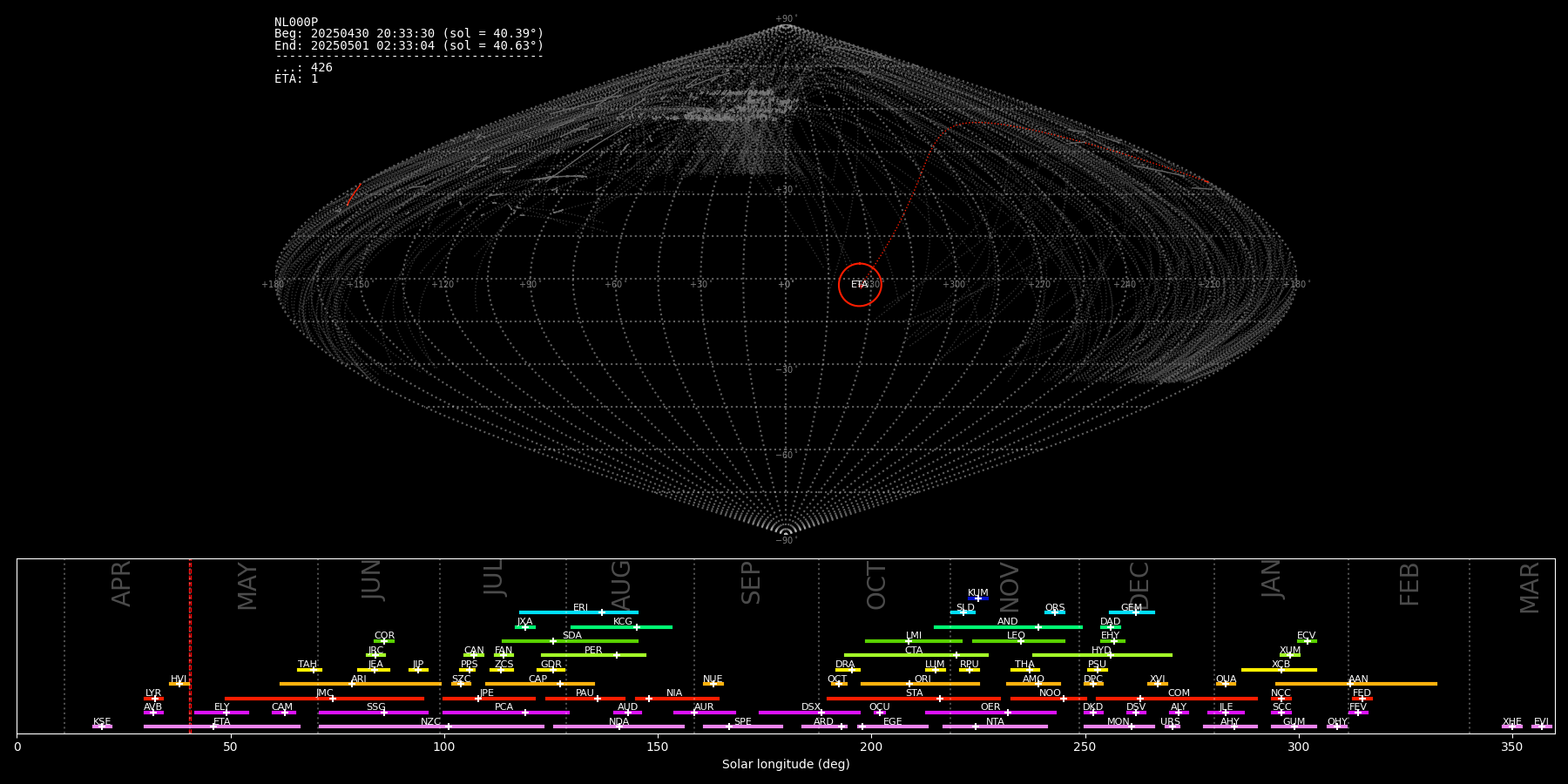Viewport: 1568px width, 784px height.
Task: Click the +150 longitude label on the map
Action: point(358,284)
